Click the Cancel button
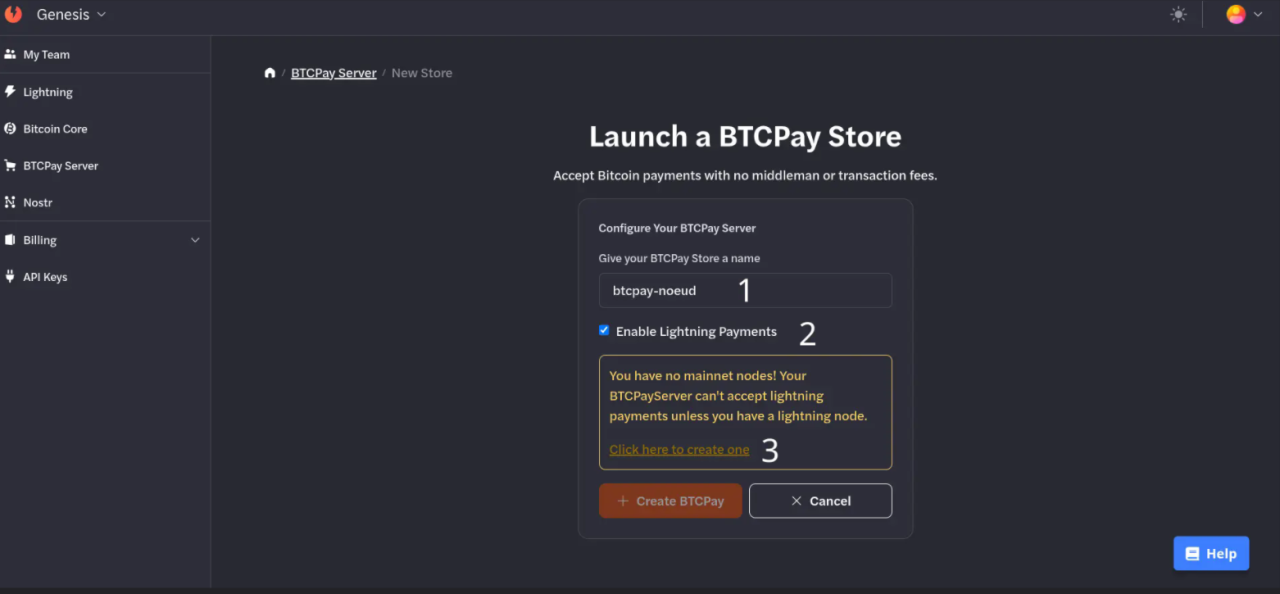 click(820, 501)
